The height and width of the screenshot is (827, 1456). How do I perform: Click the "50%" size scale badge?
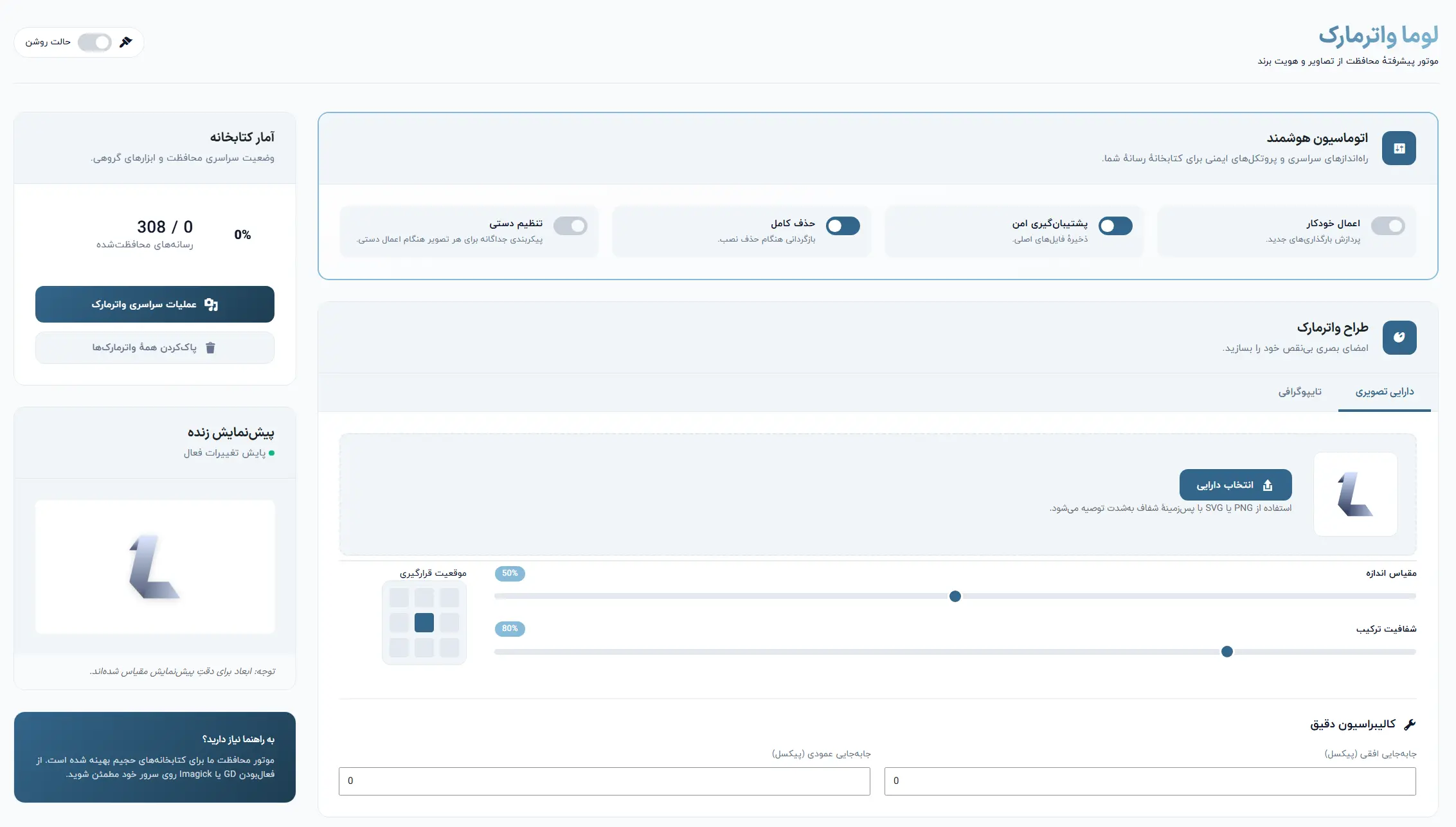point(510,573)
